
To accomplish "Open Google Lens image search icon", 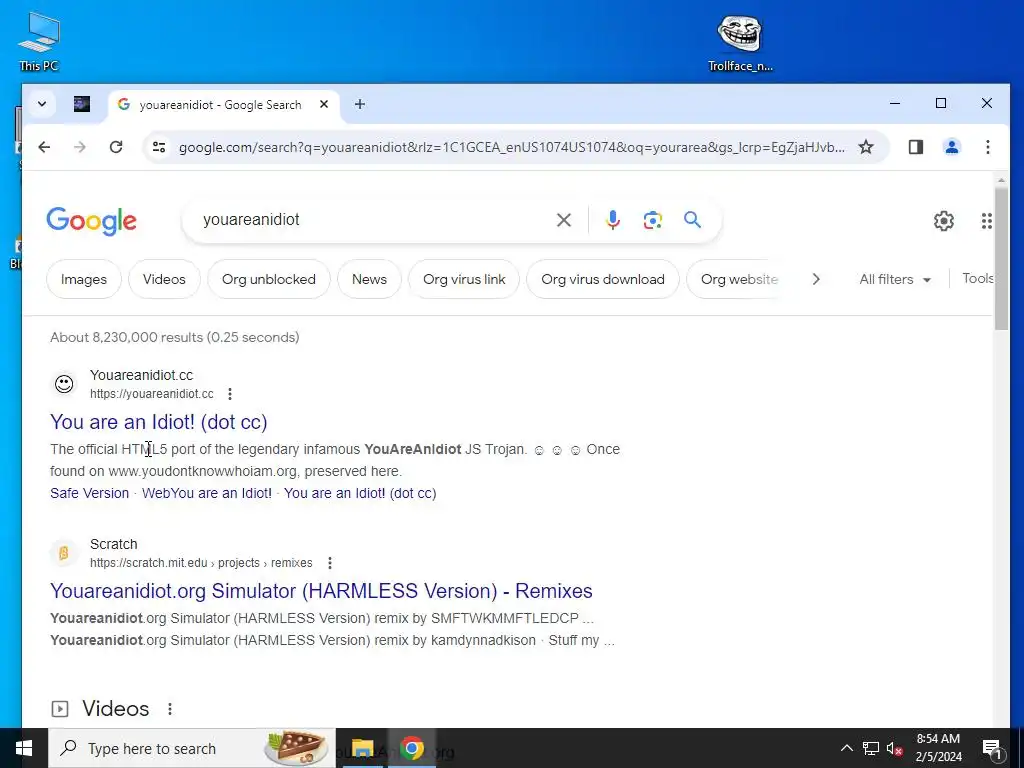I will pos(652,220).
